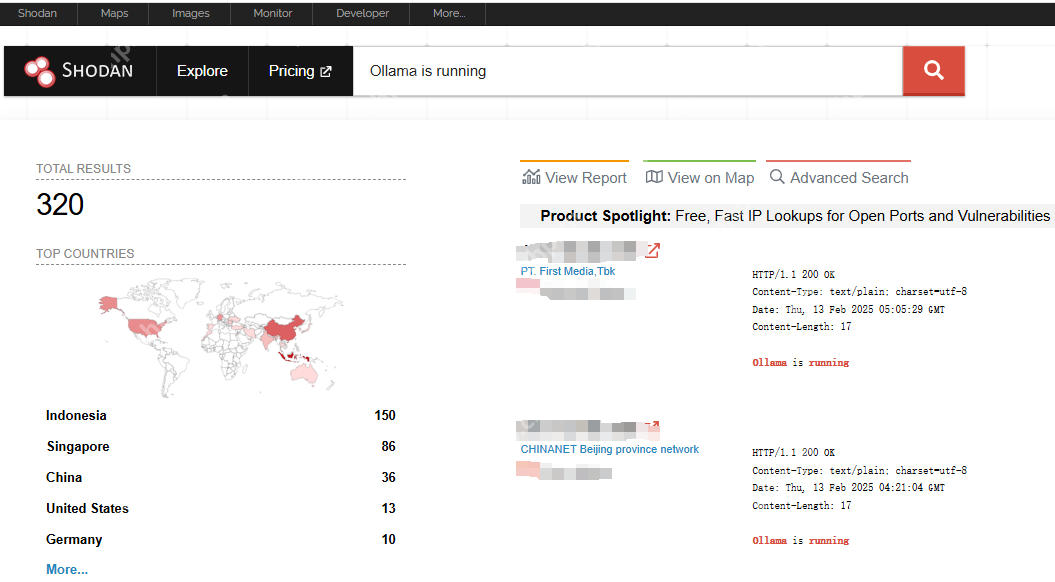Click the Advanced Search magnifier icon
The image size is (1055, 582).
coord(777,177)
